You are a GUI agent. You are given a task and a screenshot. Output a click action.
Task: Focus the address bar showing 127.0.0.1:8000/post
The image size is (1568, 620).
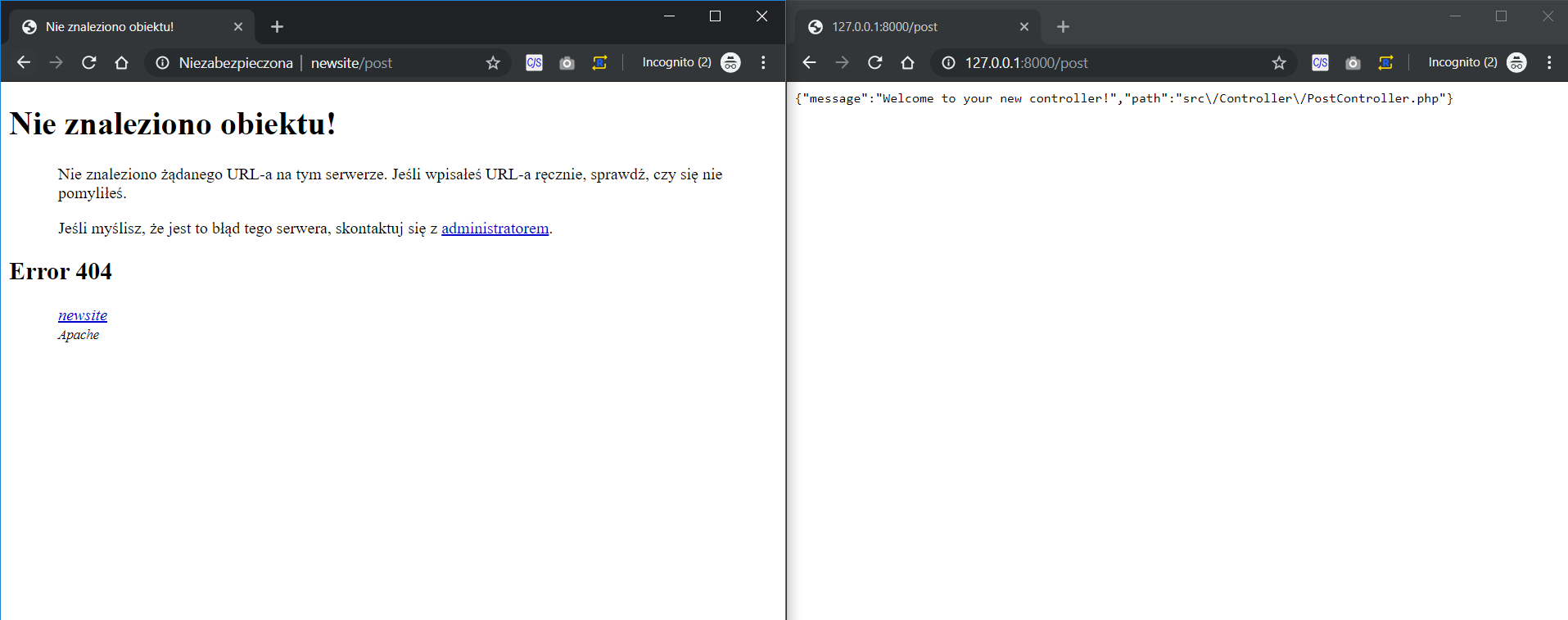pyautogui.click(x=1105, y=63)
